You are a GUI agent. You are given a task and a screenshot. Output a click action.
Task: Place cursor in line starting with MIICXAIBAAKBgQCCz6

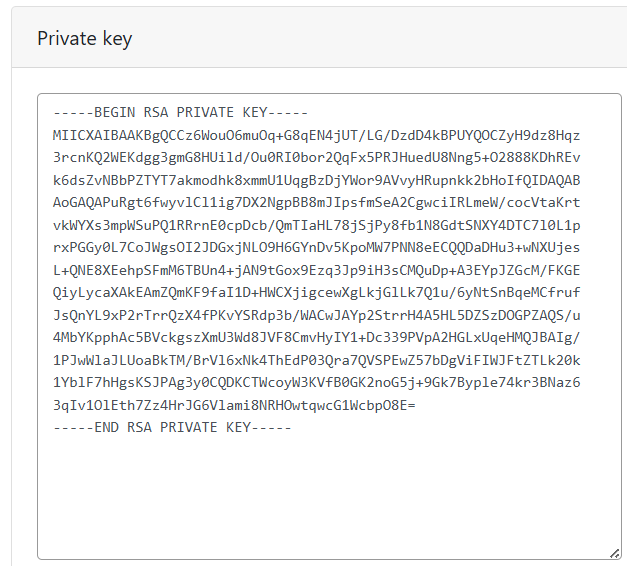pos(316,135)
